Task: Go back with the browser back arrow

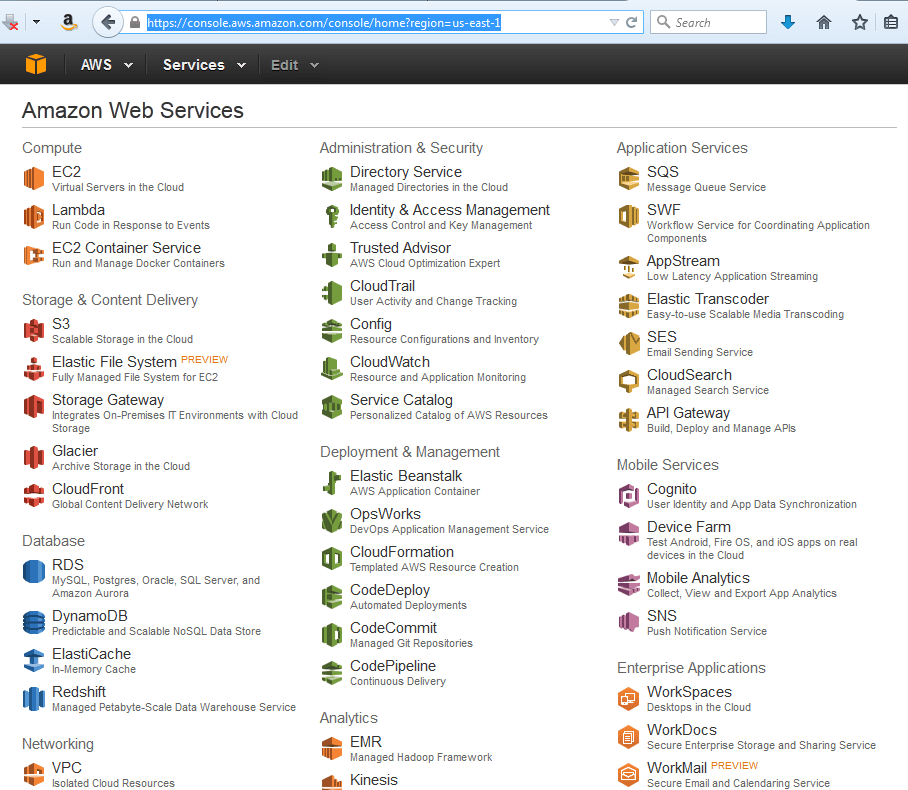Action: point(108,23)
